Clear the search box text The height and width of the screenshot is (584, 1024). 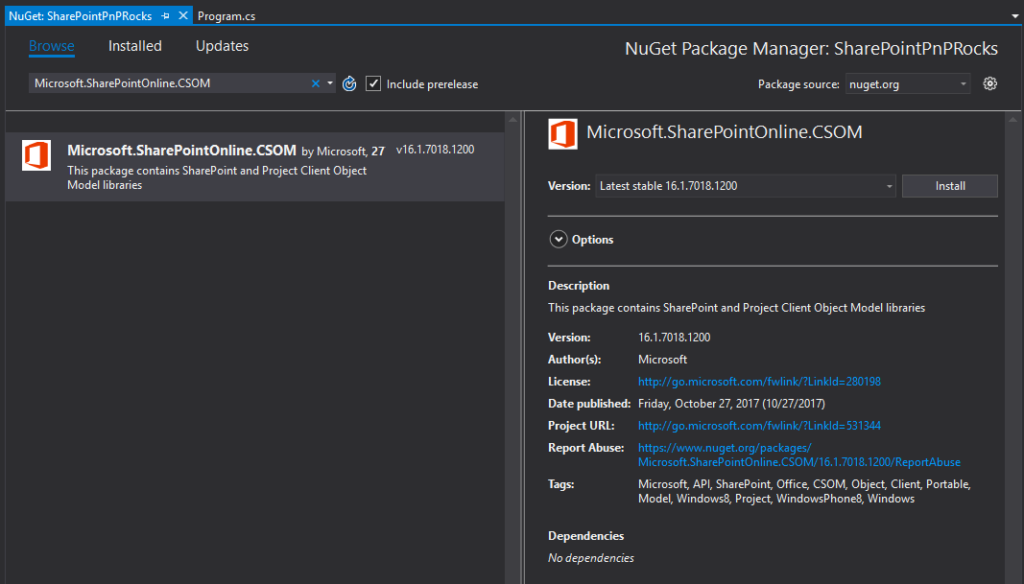(x=315, y=83)
